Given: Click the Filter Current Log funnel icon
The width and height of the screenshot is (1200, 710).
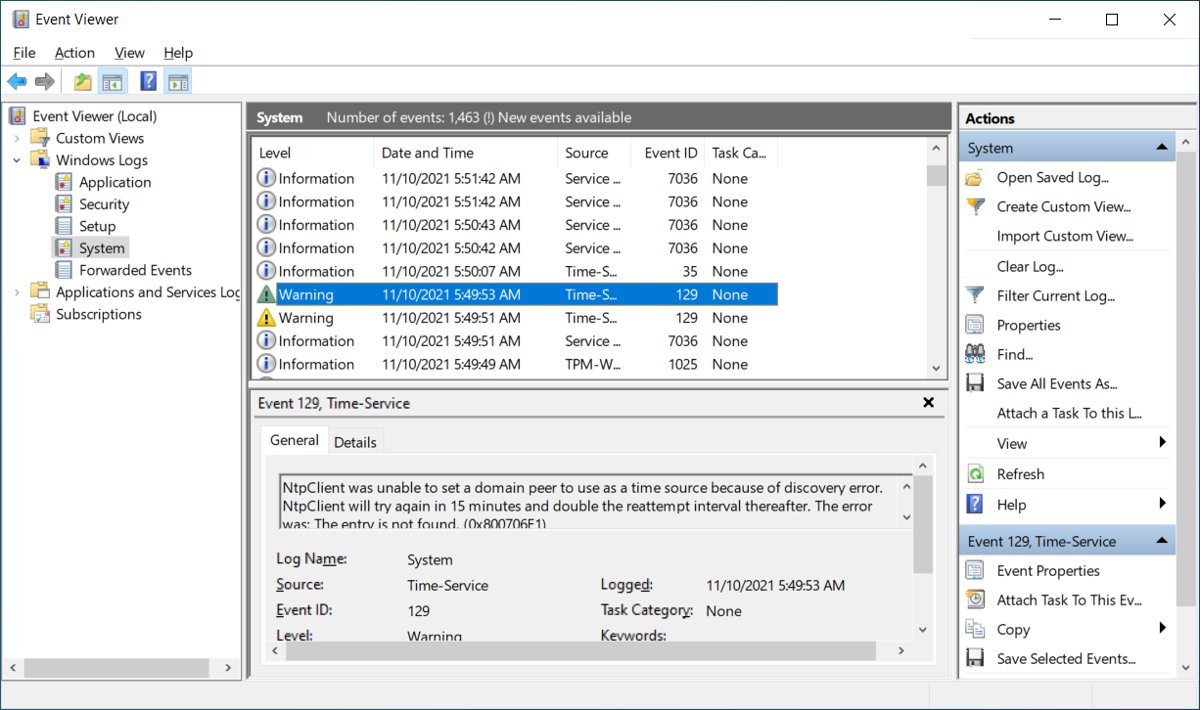Looking at the screenshot, I should pos(975,296).
